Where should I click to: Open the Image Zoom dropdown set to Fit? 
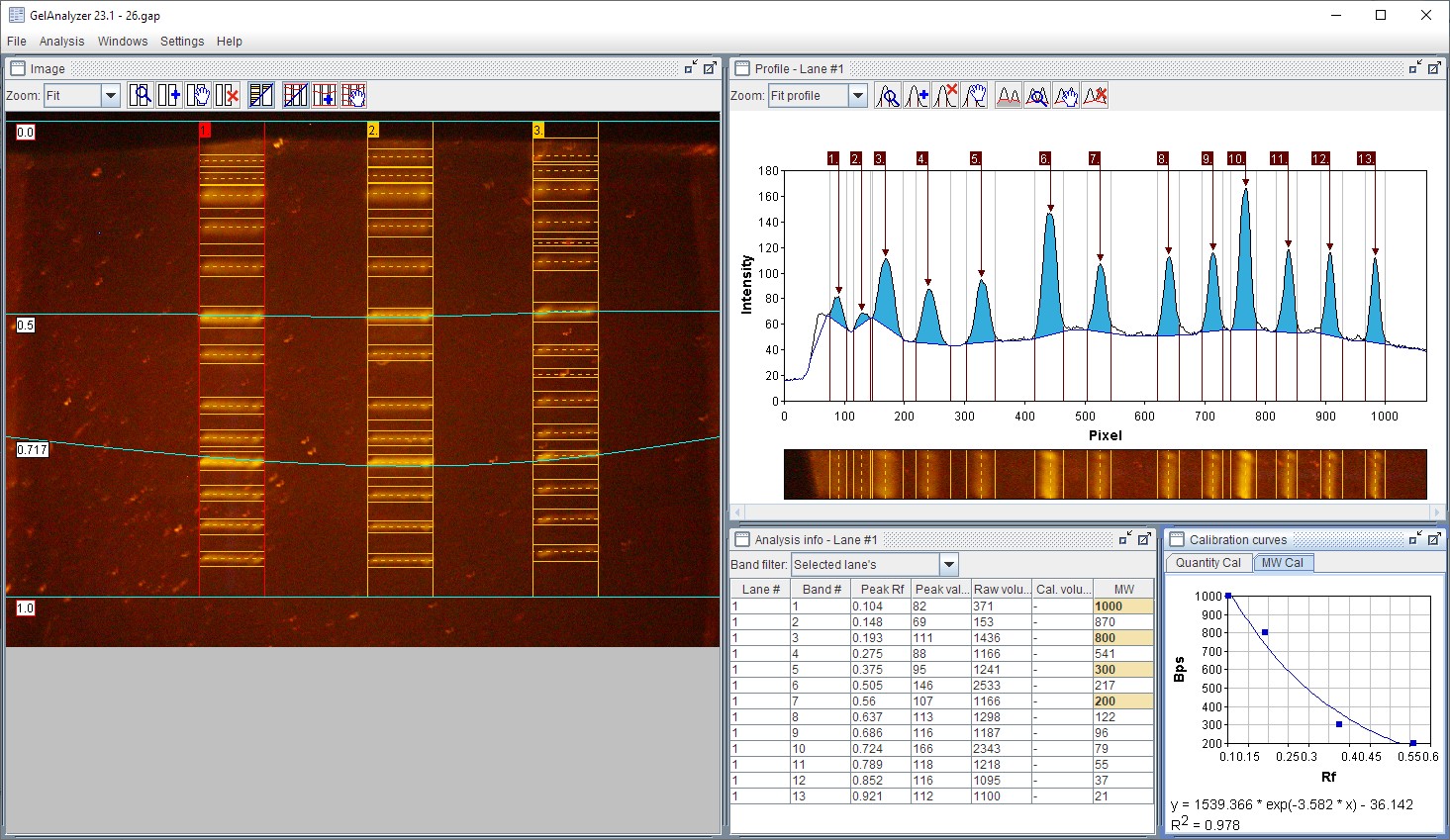point(110,96)
